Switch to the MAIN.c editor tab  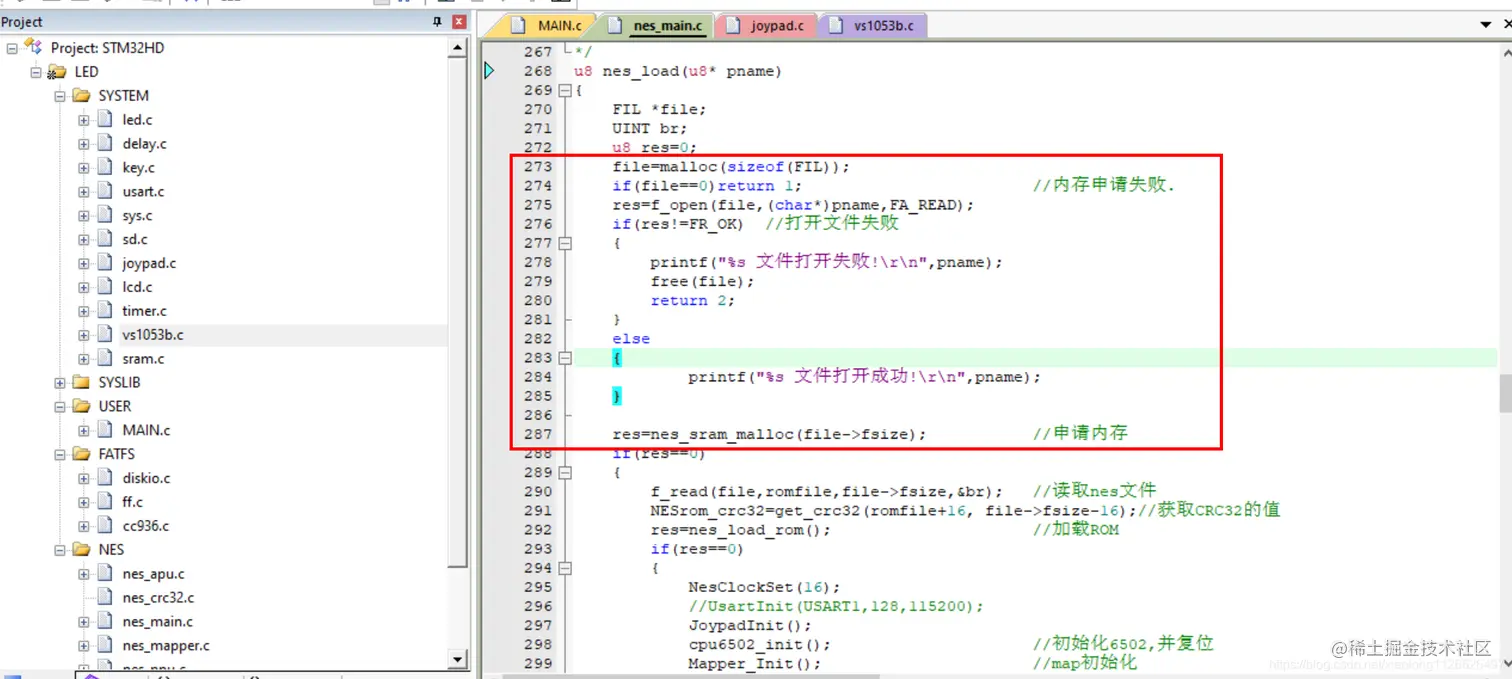point(549,25)
